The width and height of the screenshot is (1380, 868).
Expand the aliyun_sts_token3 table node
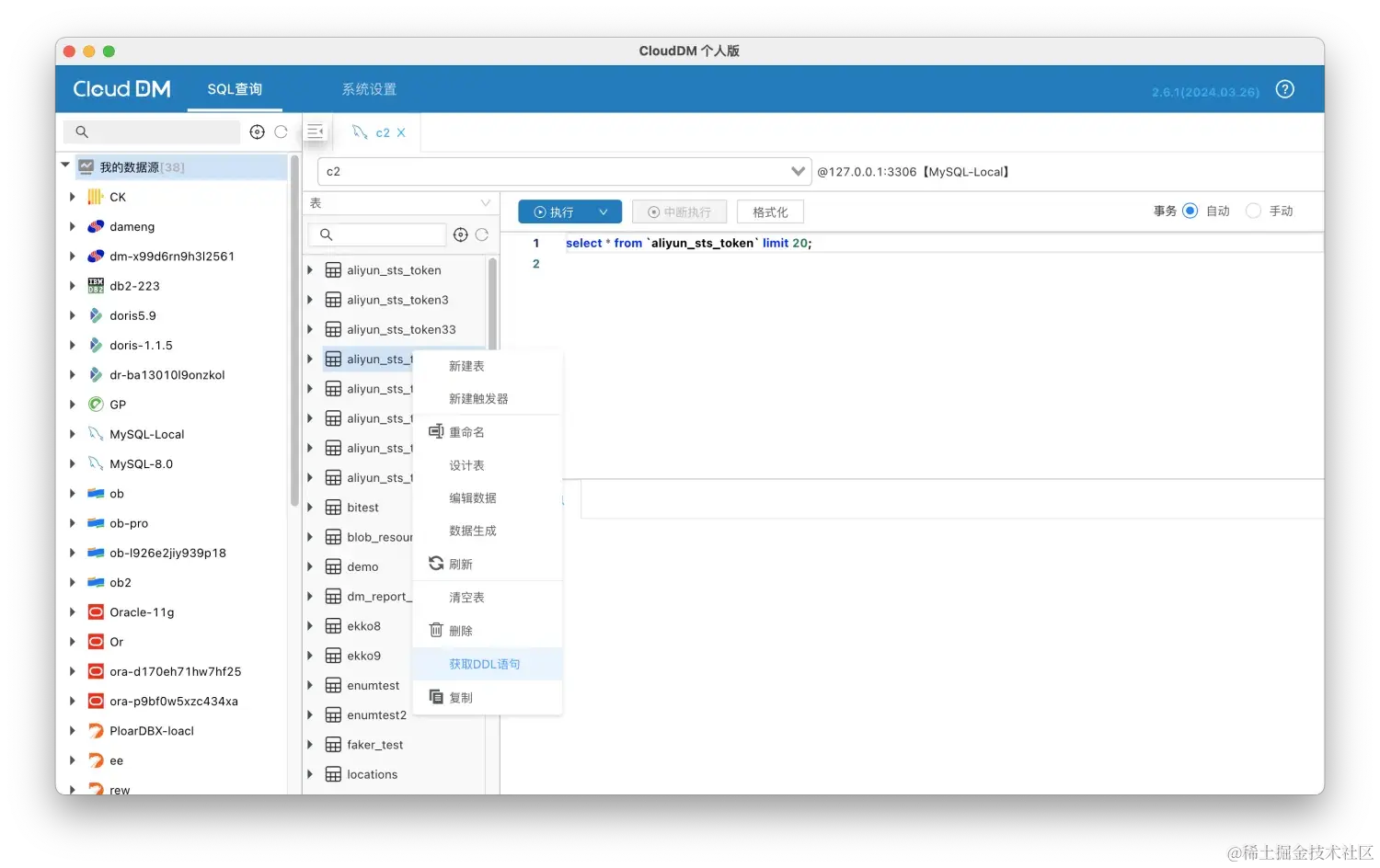310,300
